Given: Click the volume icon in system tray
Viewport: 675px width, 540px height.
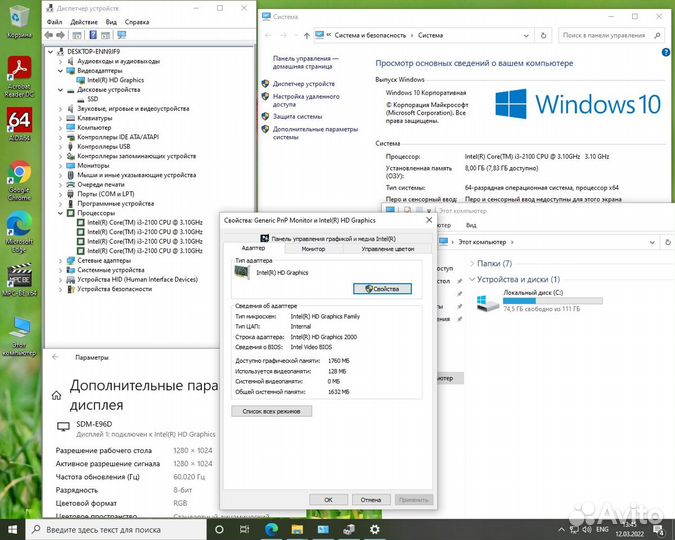Looking at the screenshot, I should 587,530.
